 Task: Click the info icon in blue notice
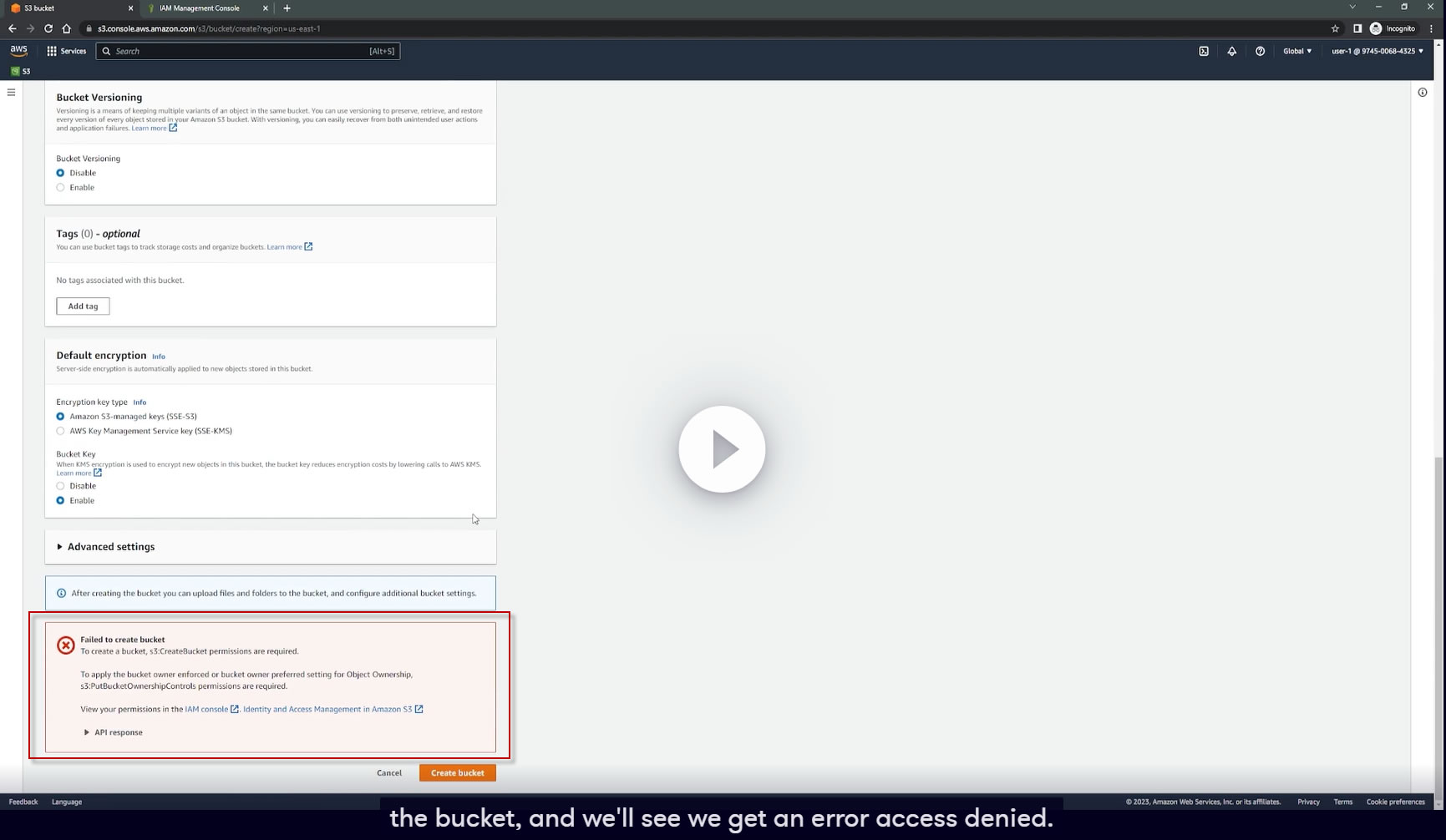pyautogui.click(x=61, y=594)
